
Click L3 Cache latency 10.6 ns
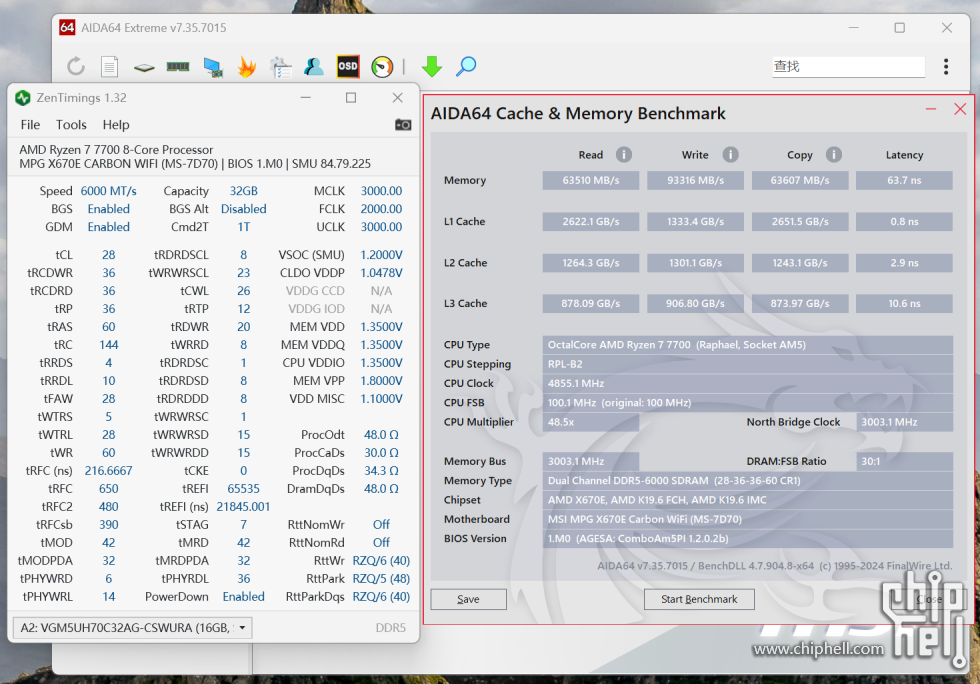[x=904, y=303]
